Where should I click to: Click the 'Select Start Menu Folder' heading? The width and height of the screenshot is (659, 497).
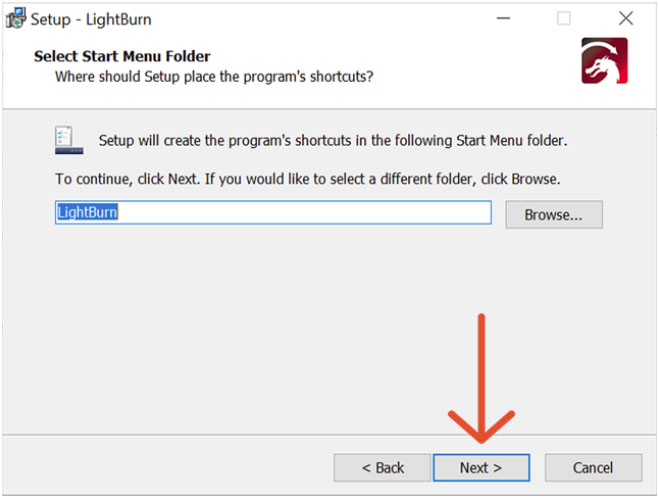coord(122,56)
